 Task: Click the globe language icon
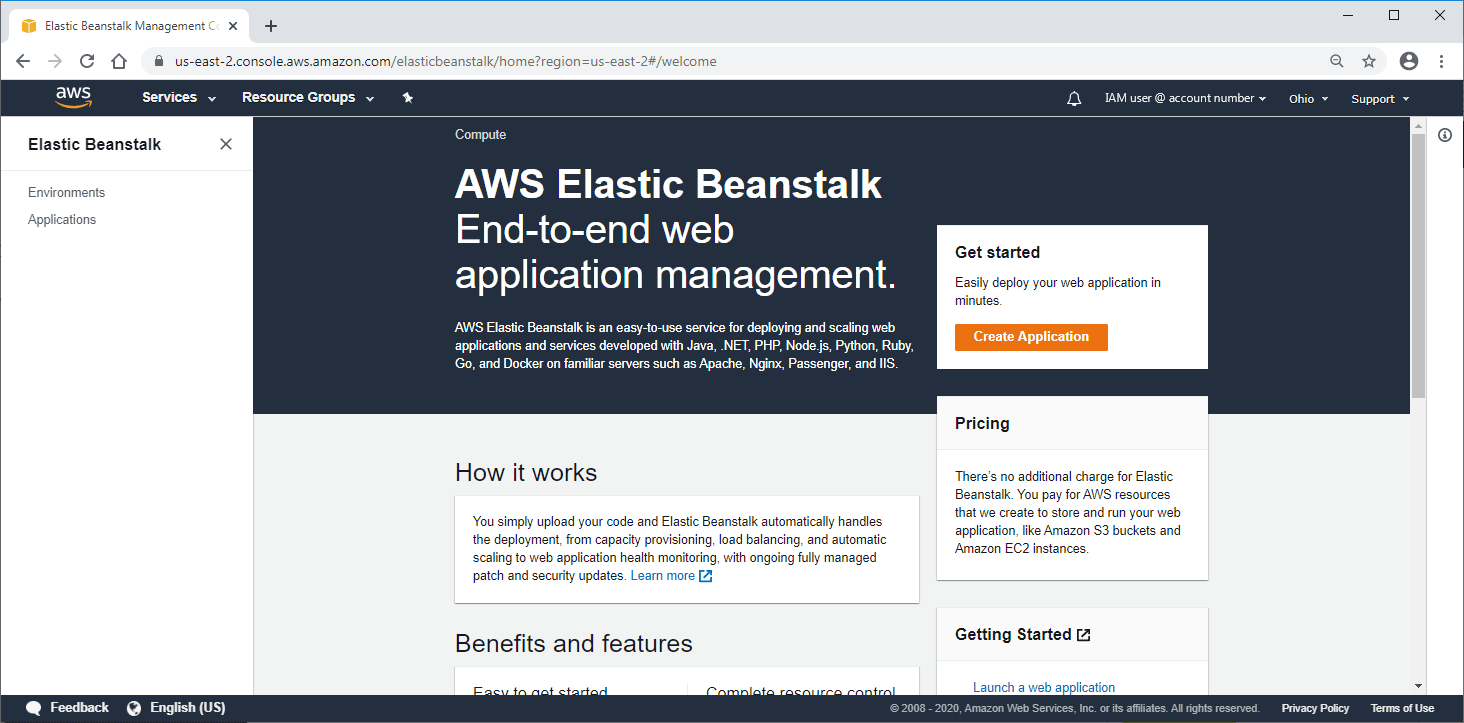point(133,707)
